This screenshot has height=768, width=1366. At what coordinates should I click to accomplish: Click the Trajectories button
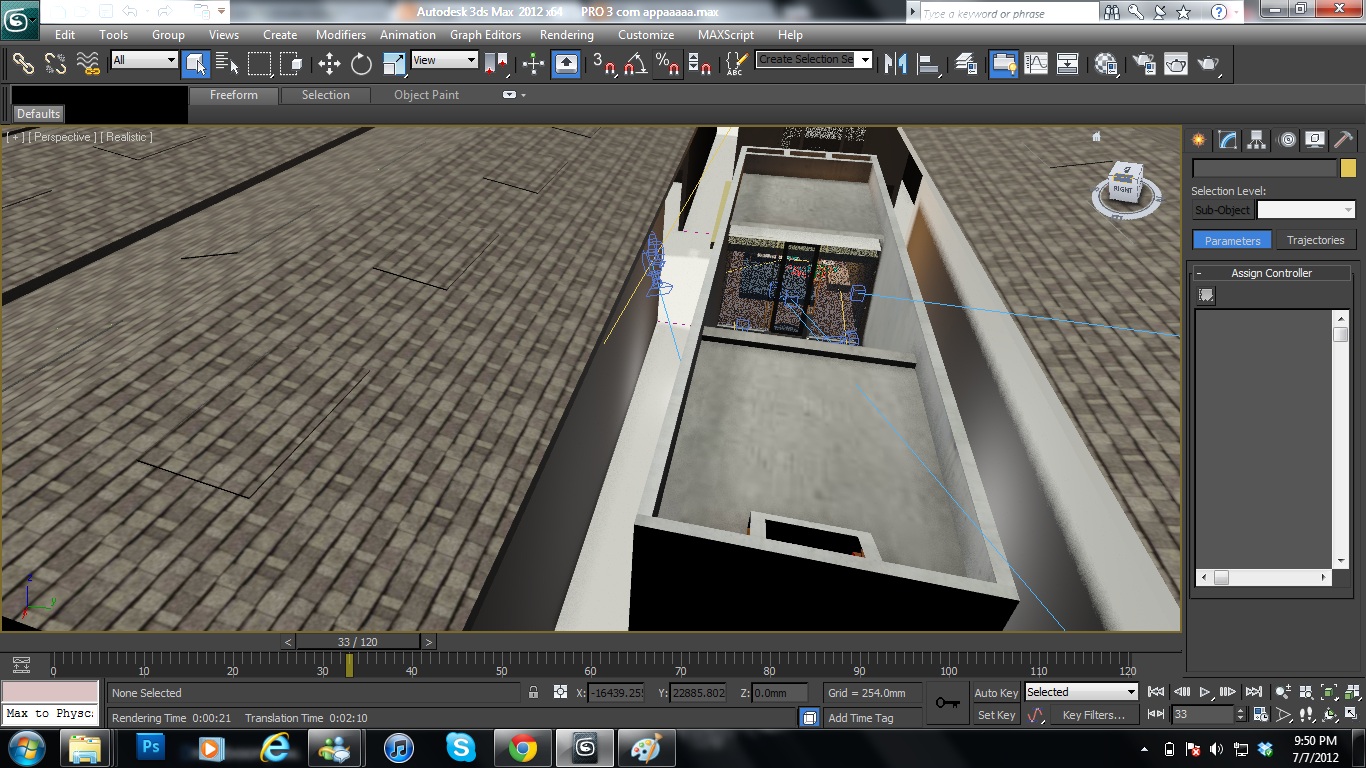tap(1315, 240)
